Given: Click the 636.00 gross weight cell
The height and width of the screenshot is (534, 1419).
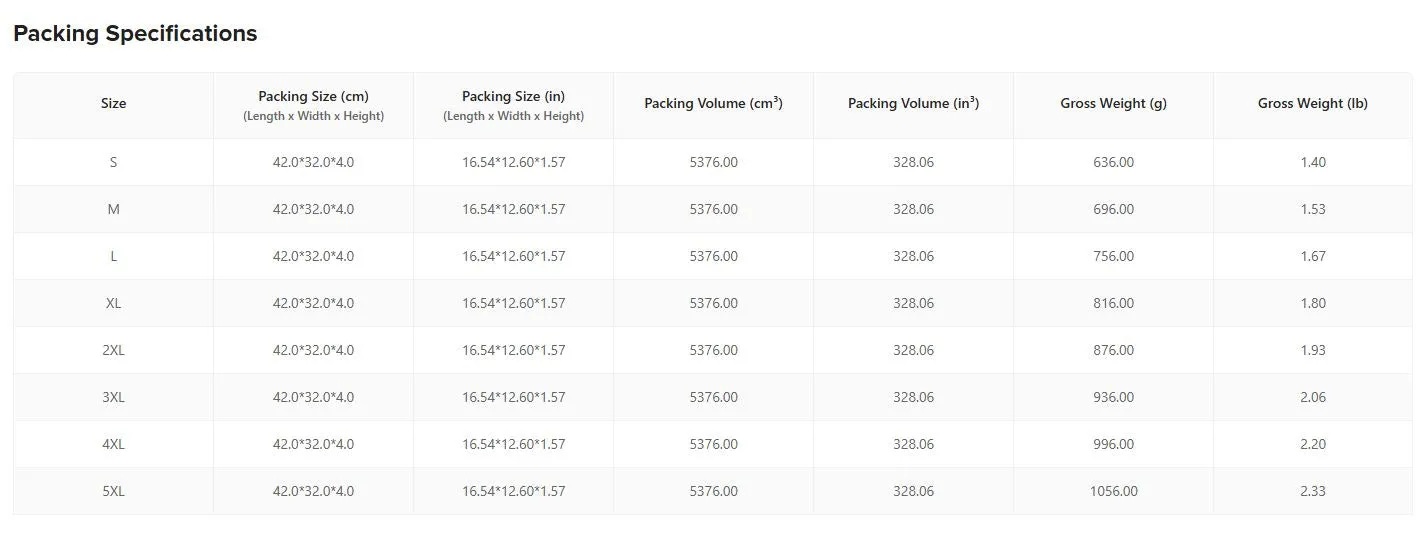Looking at the screenshot, I should pos(1113,162).
